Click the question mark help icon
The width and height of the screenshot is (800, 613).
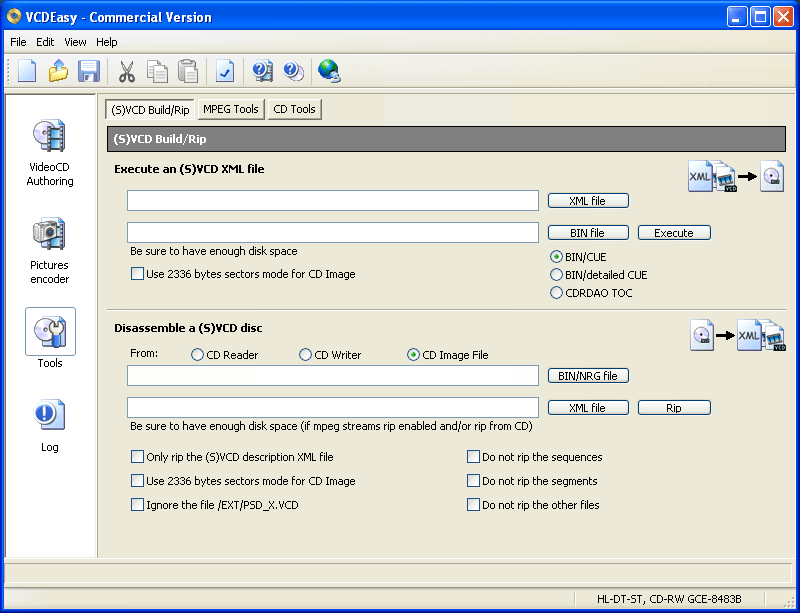[x=293, y=70]
